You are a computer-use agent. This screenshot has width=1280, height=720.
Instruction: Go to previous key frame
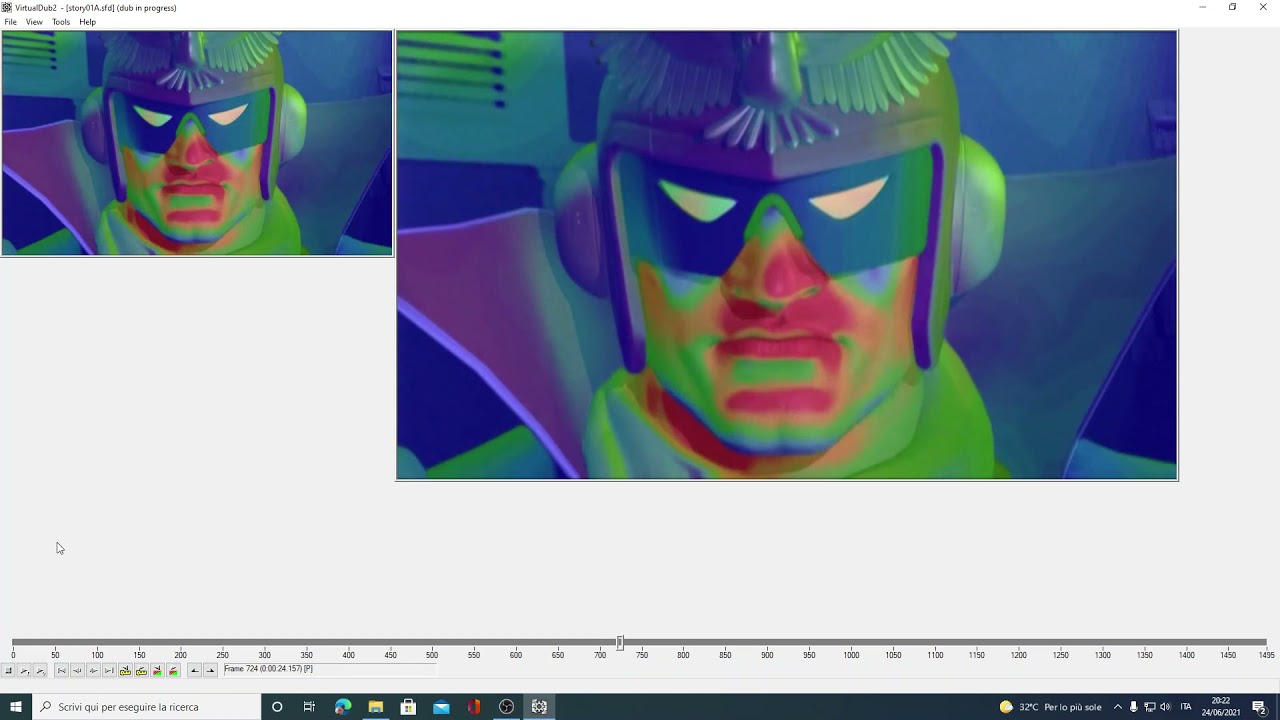[125, 670]
